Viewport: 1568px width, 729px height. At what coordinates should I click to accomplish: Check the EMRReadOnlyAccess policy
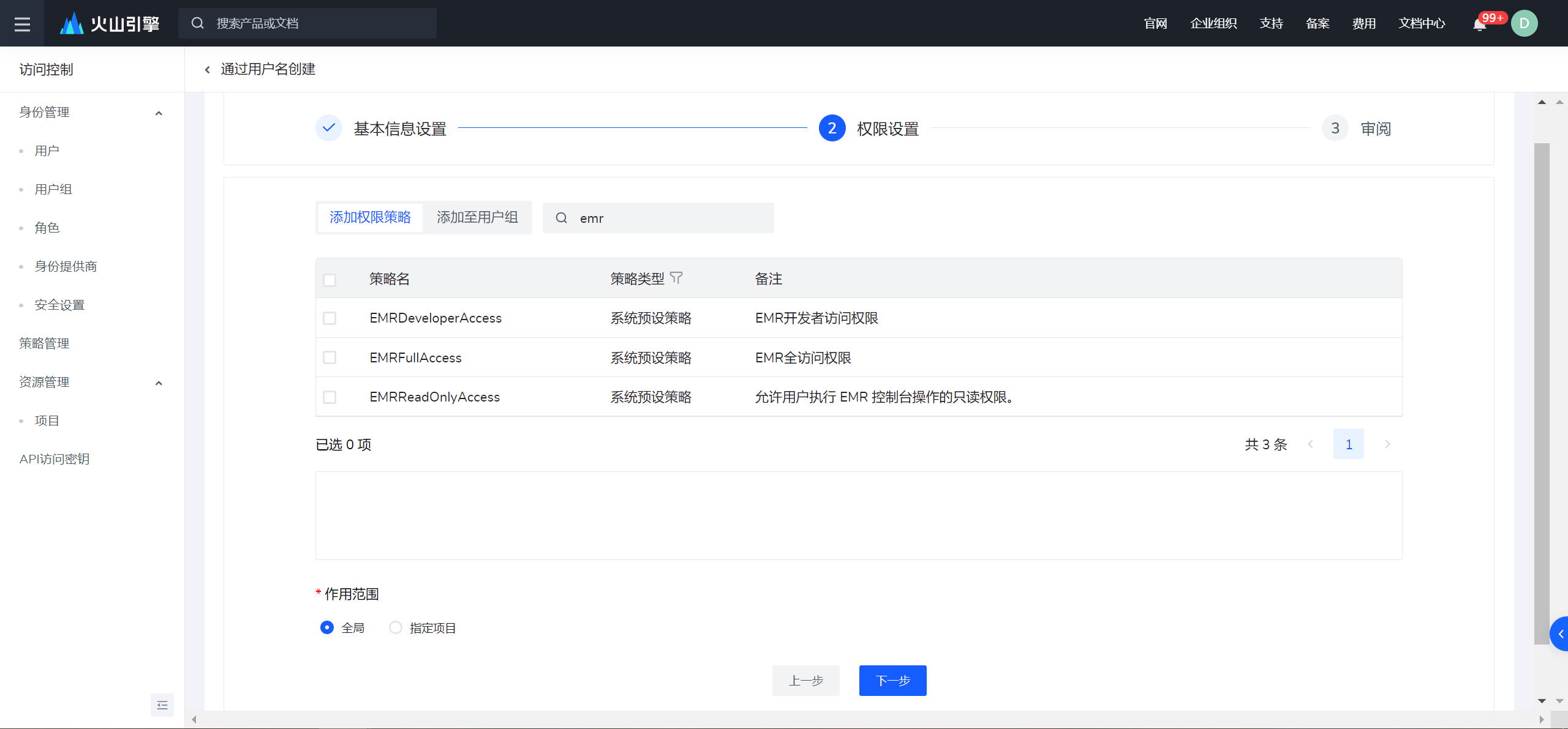330,397
